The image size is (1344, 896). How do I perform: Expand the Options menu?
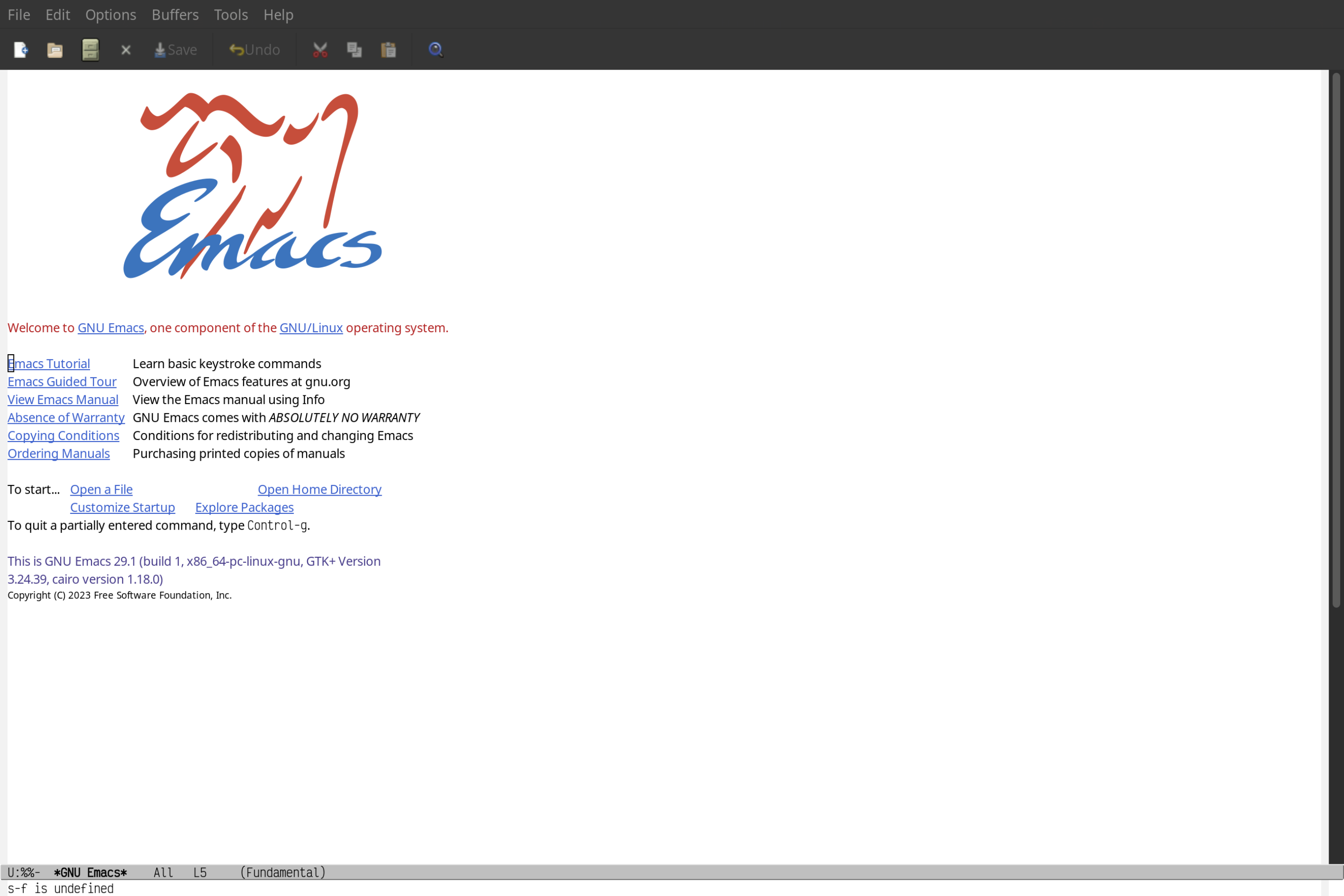[x=110, y=14]
